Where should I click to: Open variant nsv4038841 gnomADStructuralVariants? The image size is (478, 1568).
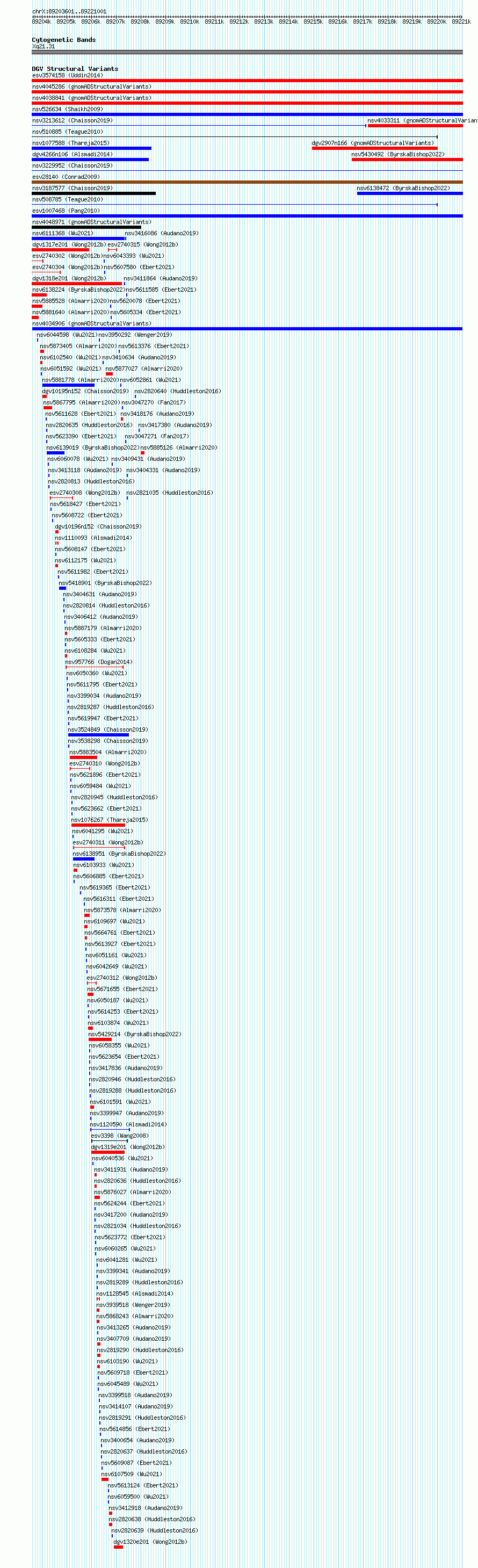click(91, 98)
